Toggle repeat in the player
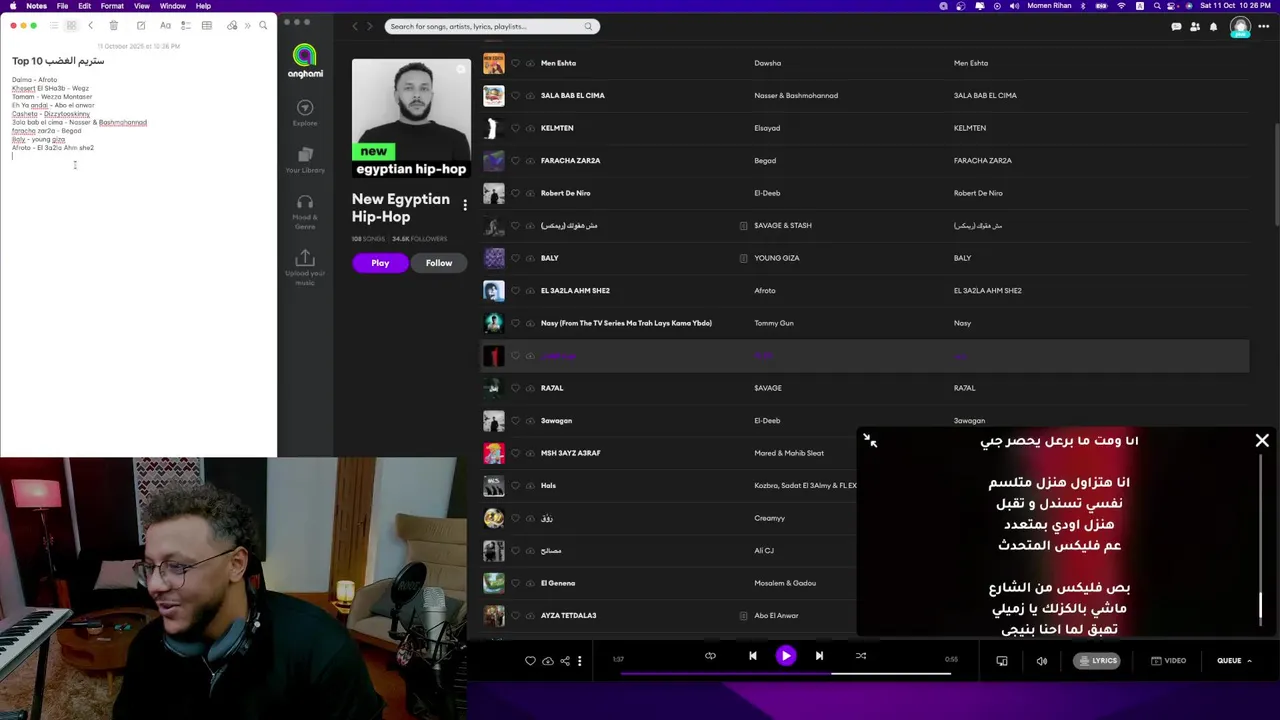The height and width of the screenshot is (720, 1280). tap(710, 656)
